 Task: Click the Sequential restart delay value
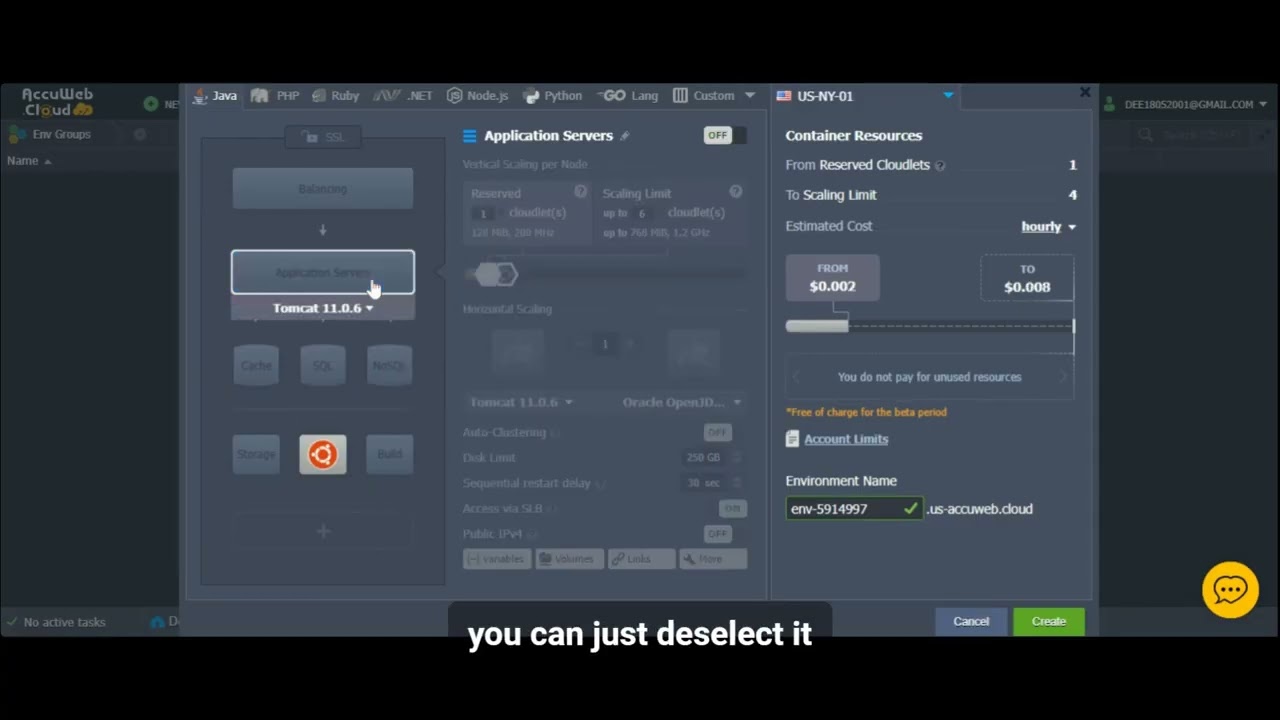[x=703, y=483]
